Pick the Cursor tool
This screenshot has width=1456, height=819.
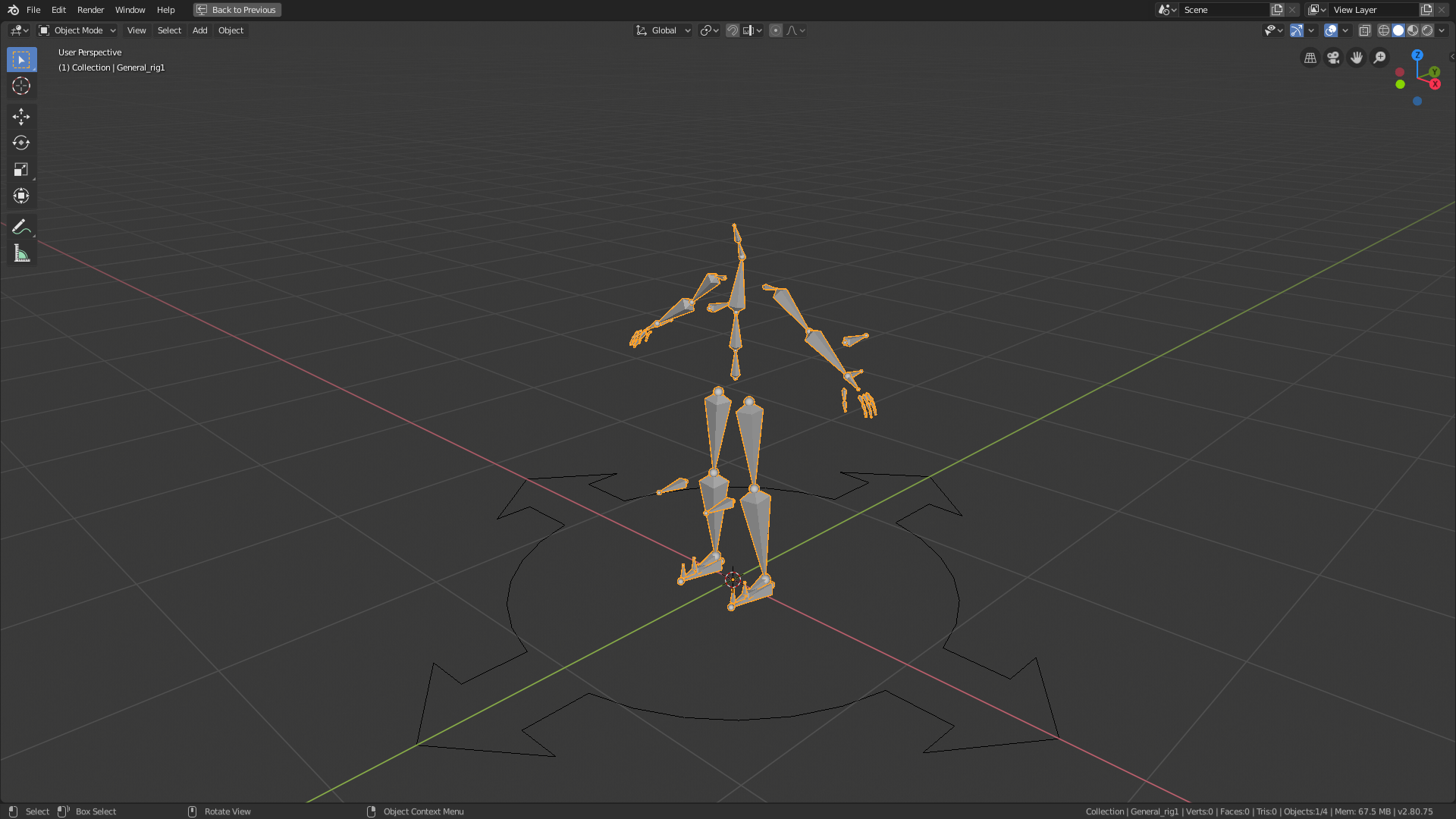click(21, 86)
